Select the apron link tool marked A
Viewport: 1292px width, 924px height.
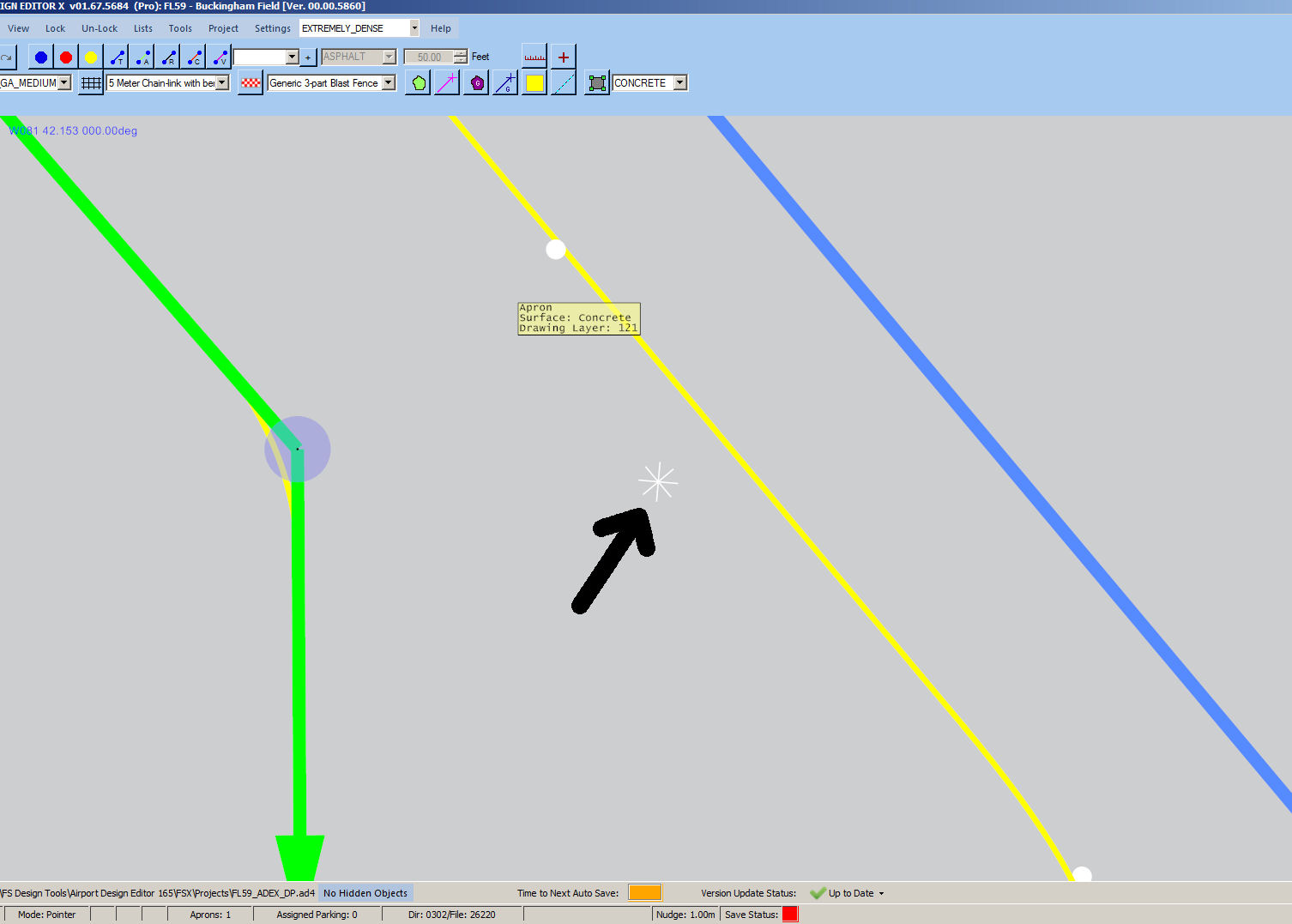(142, 57)
